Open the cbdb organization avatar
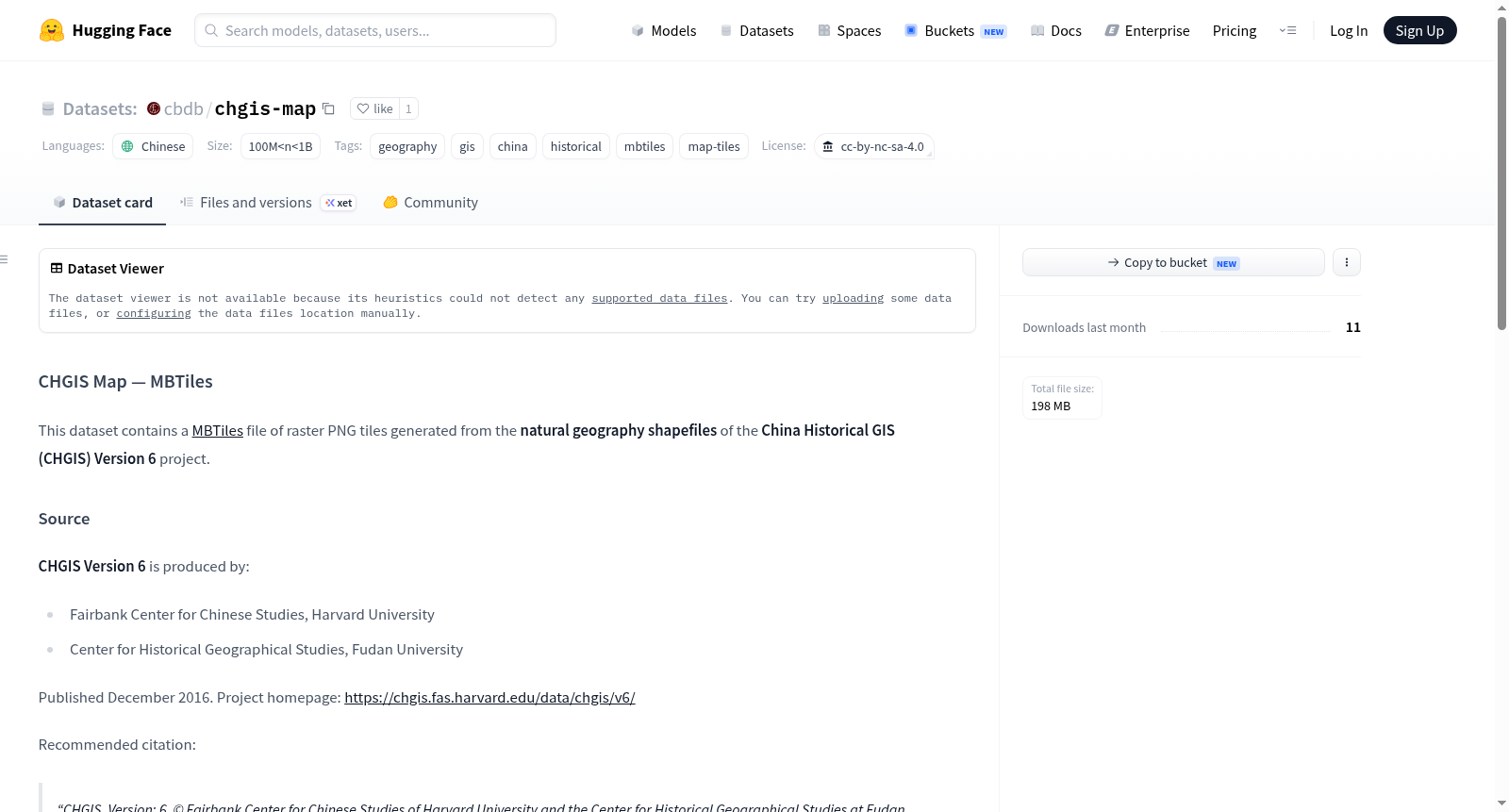 pos(154,108)
